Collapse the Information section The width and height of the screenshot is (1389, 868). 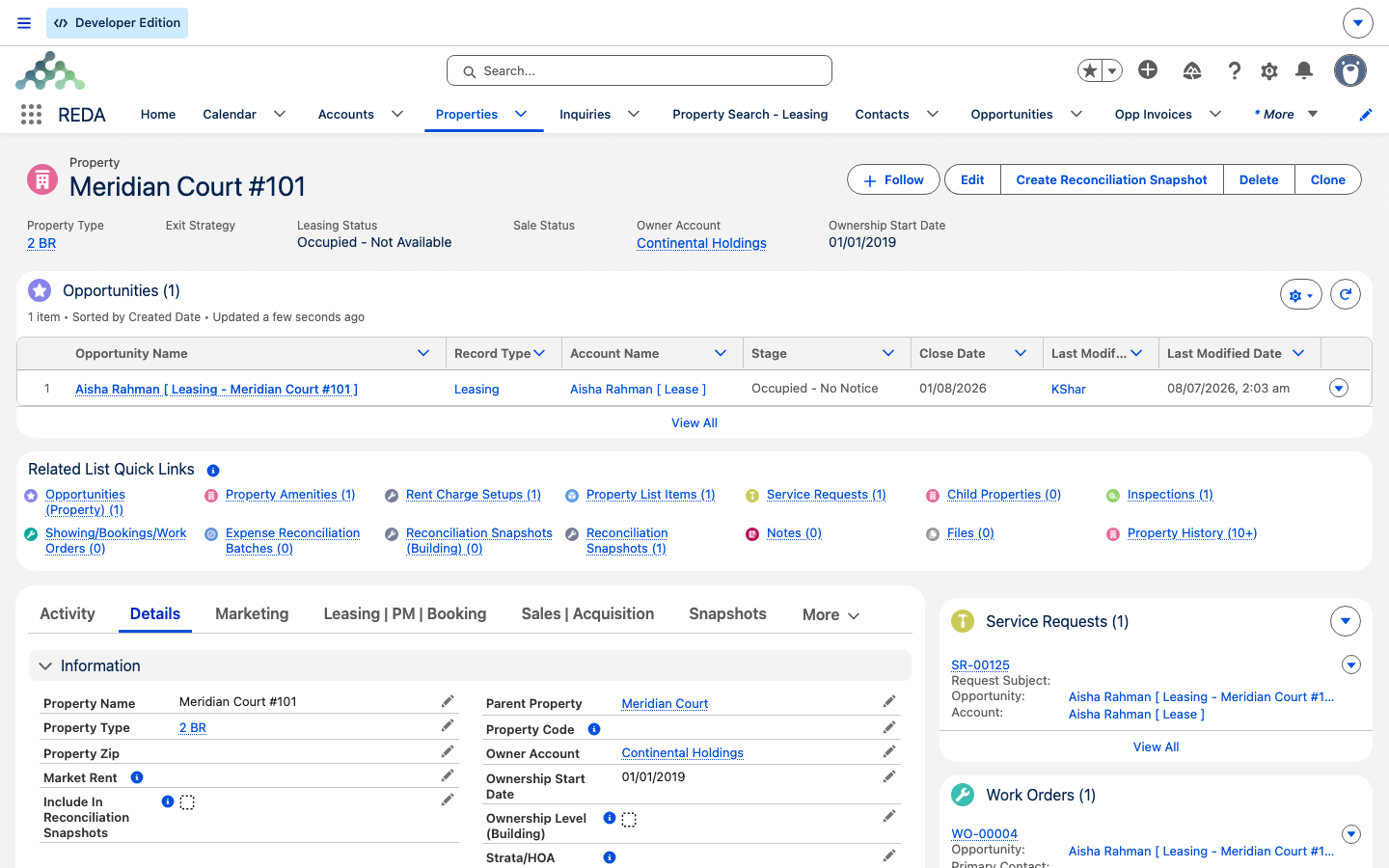[x=45, y=665]
